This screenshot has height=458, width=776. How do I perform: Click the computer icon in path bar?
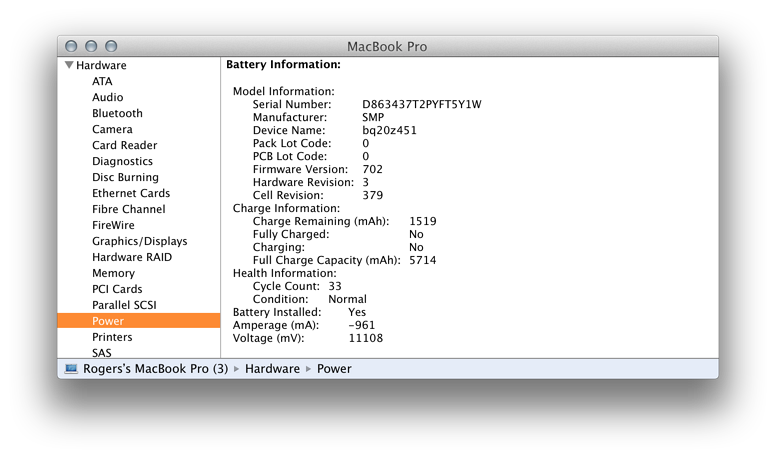(x=71, y=368)
